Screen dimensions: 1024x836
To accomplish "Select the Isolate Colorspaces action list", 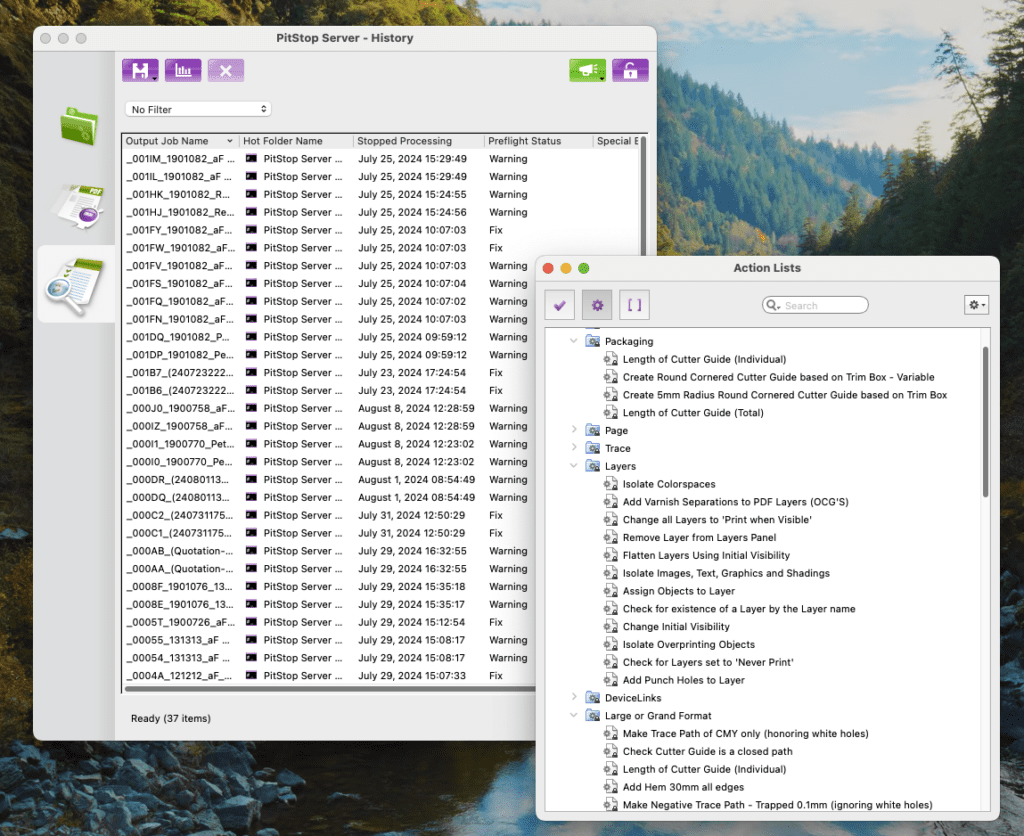I will (x=669, y=484).
